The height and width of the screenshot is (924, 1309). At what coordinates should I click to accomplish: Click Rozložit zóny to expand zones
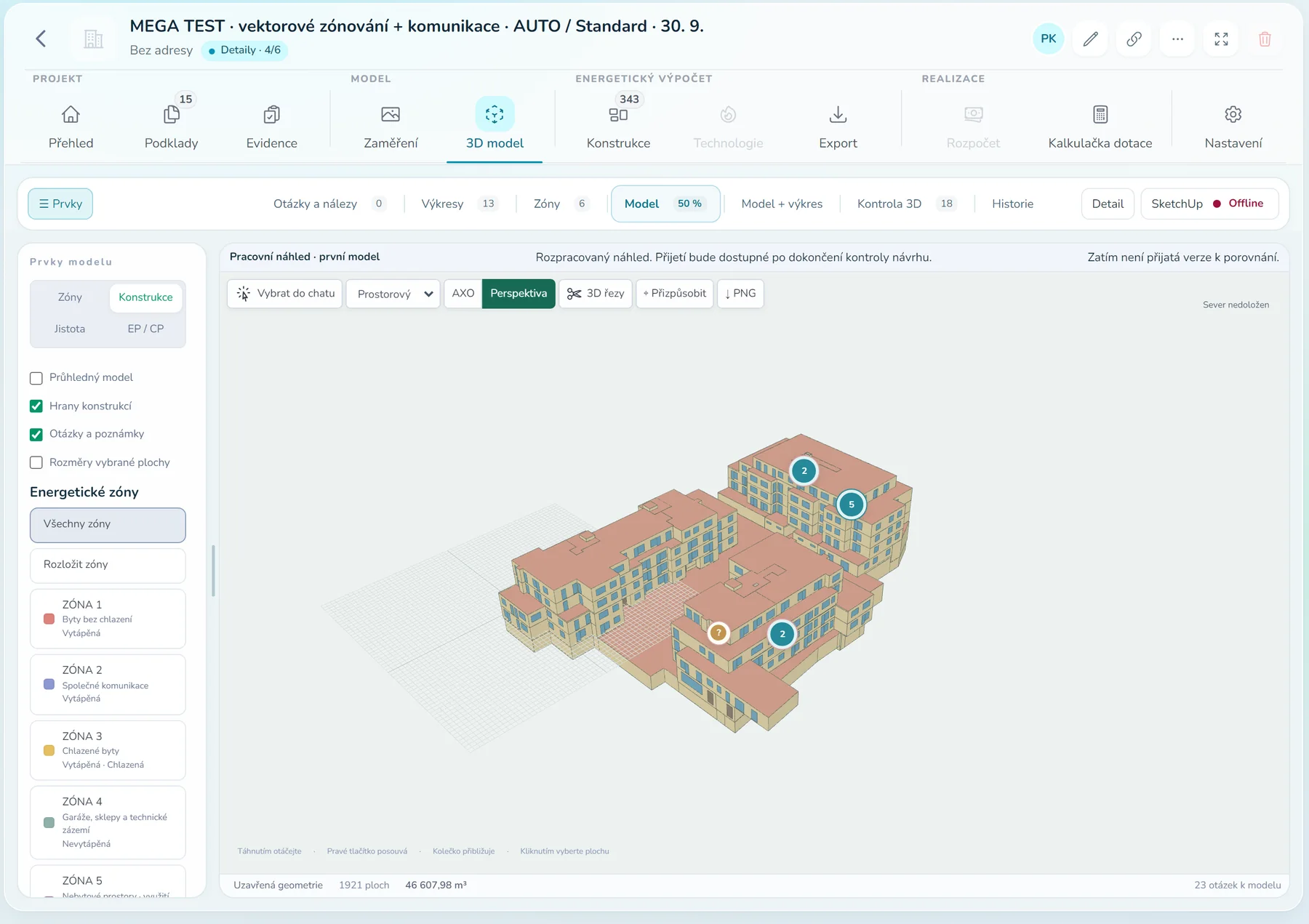coord(108,565)
